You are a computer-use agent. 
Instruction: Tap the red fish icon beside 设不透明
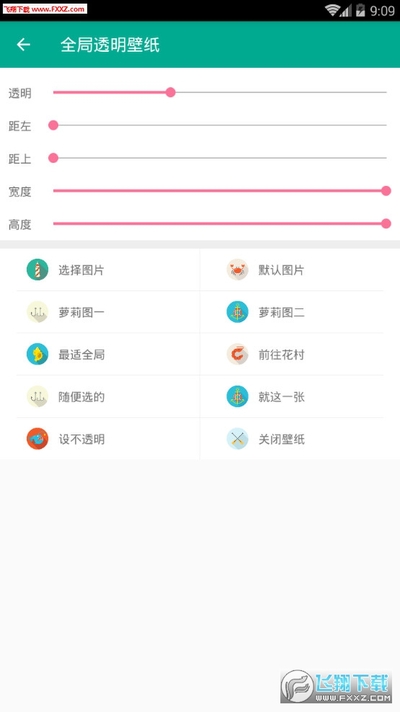click(37, 439)
